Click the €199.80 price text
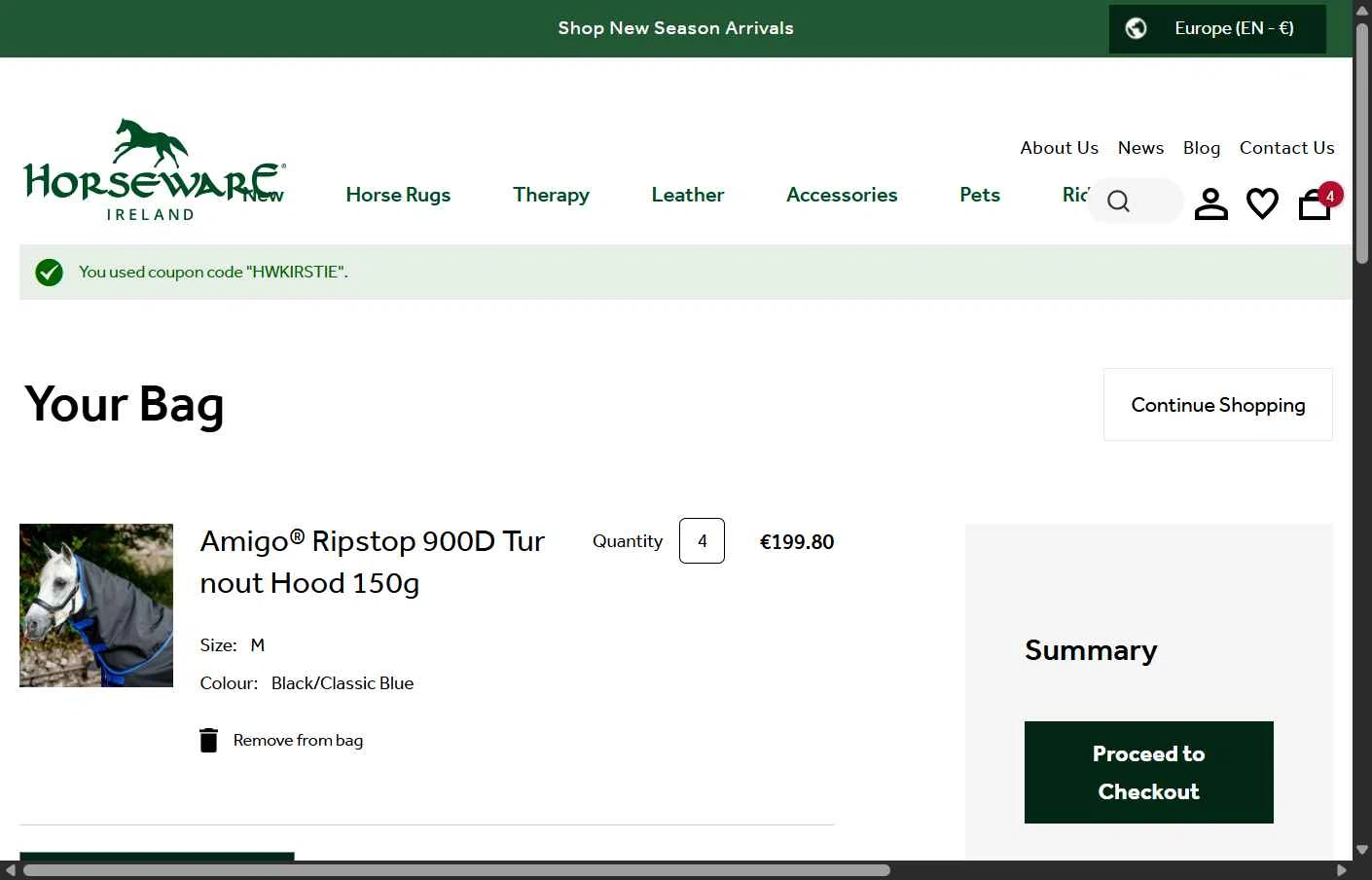The height and width of the screenshot is (880, 1372). [797, 542]
